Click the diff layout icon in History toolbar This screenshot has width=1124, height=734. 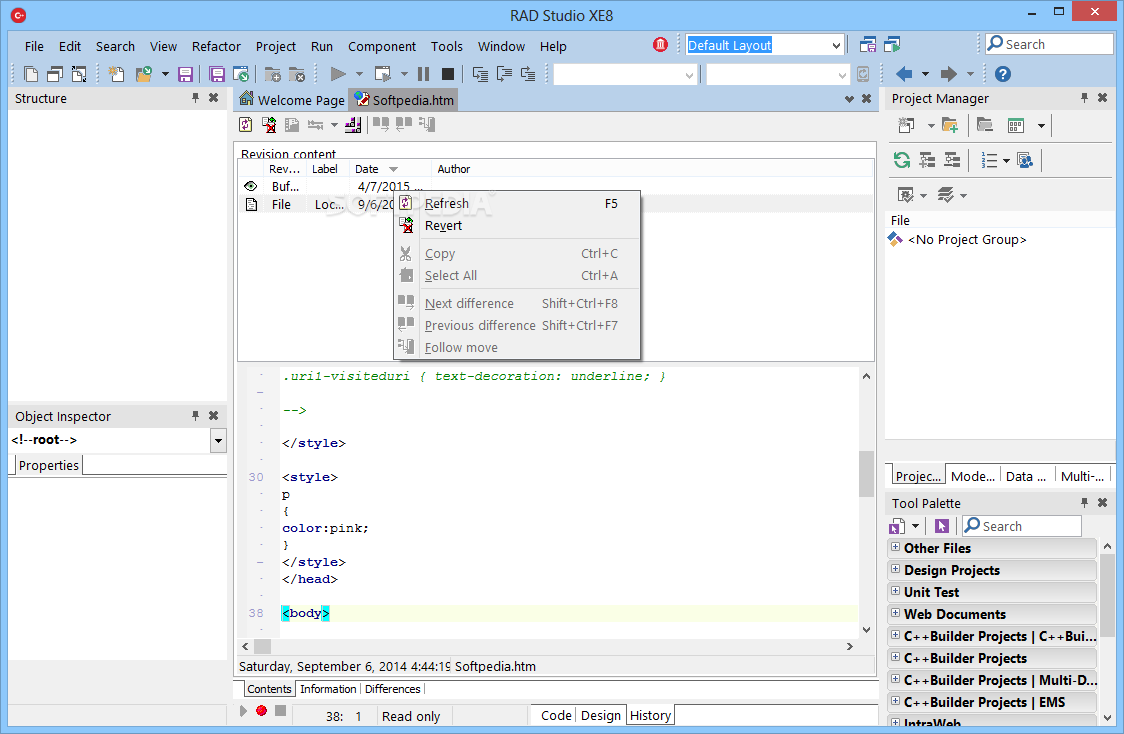tap(353, 125)
